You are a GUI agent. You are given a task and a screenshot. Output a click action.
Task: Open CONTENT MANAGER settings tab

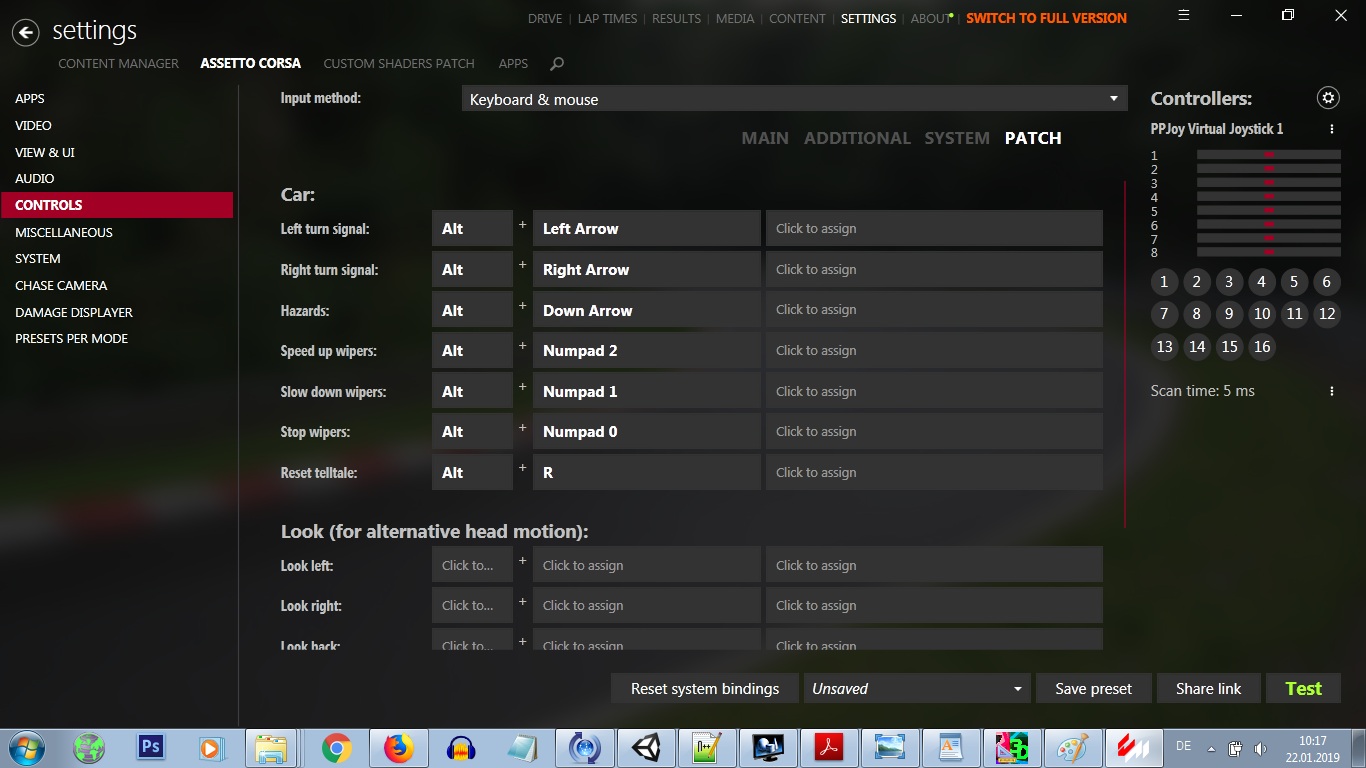tap(118, 63)
